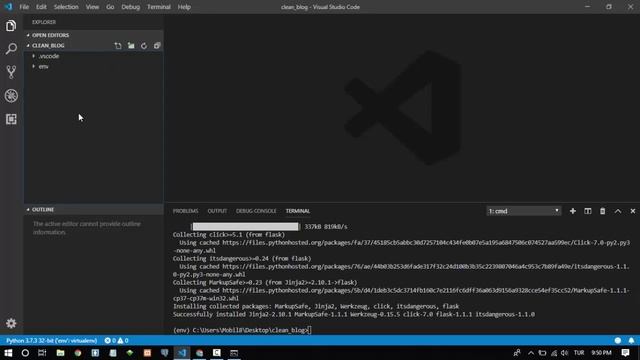640x360 pixels.
Task: Click New Folder icon in CLEAN_BLOG header
Action: pos(131,46)
